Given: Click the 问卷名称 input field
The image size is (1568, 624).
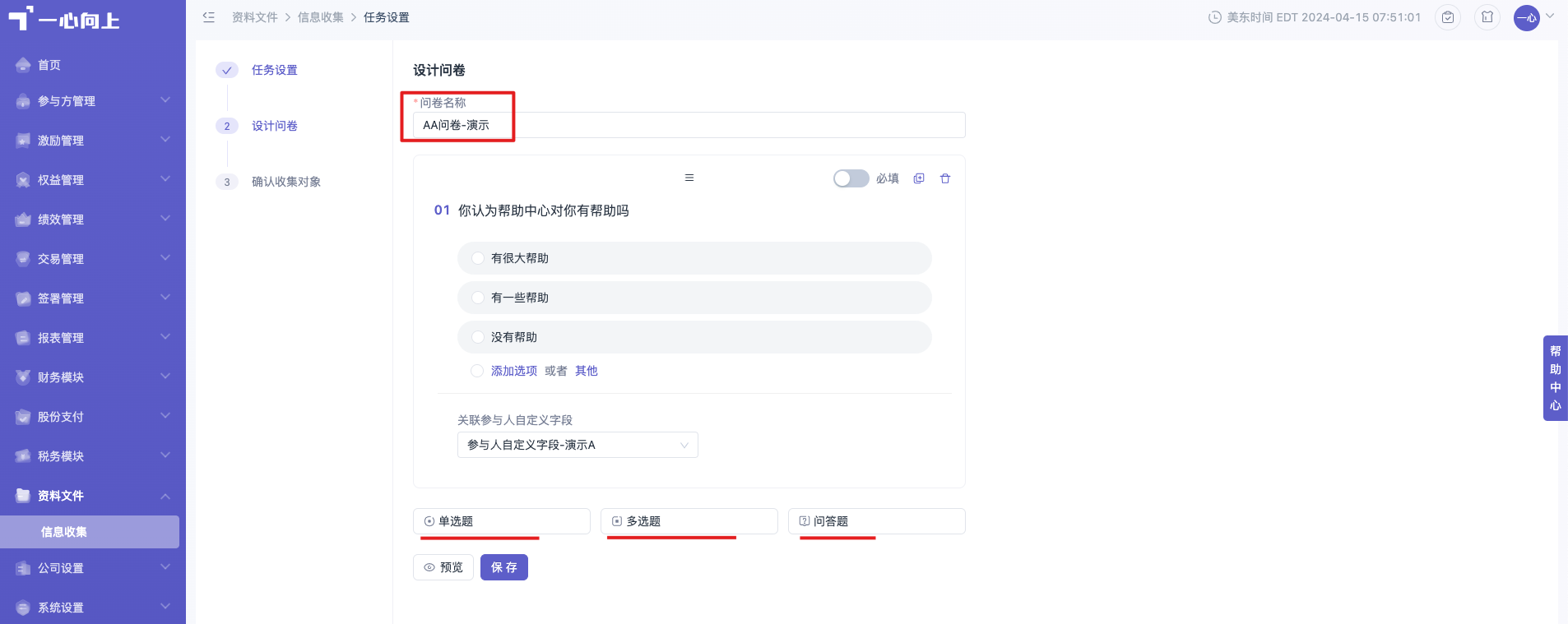Looking at the screenshot, I should coord(689,125).
